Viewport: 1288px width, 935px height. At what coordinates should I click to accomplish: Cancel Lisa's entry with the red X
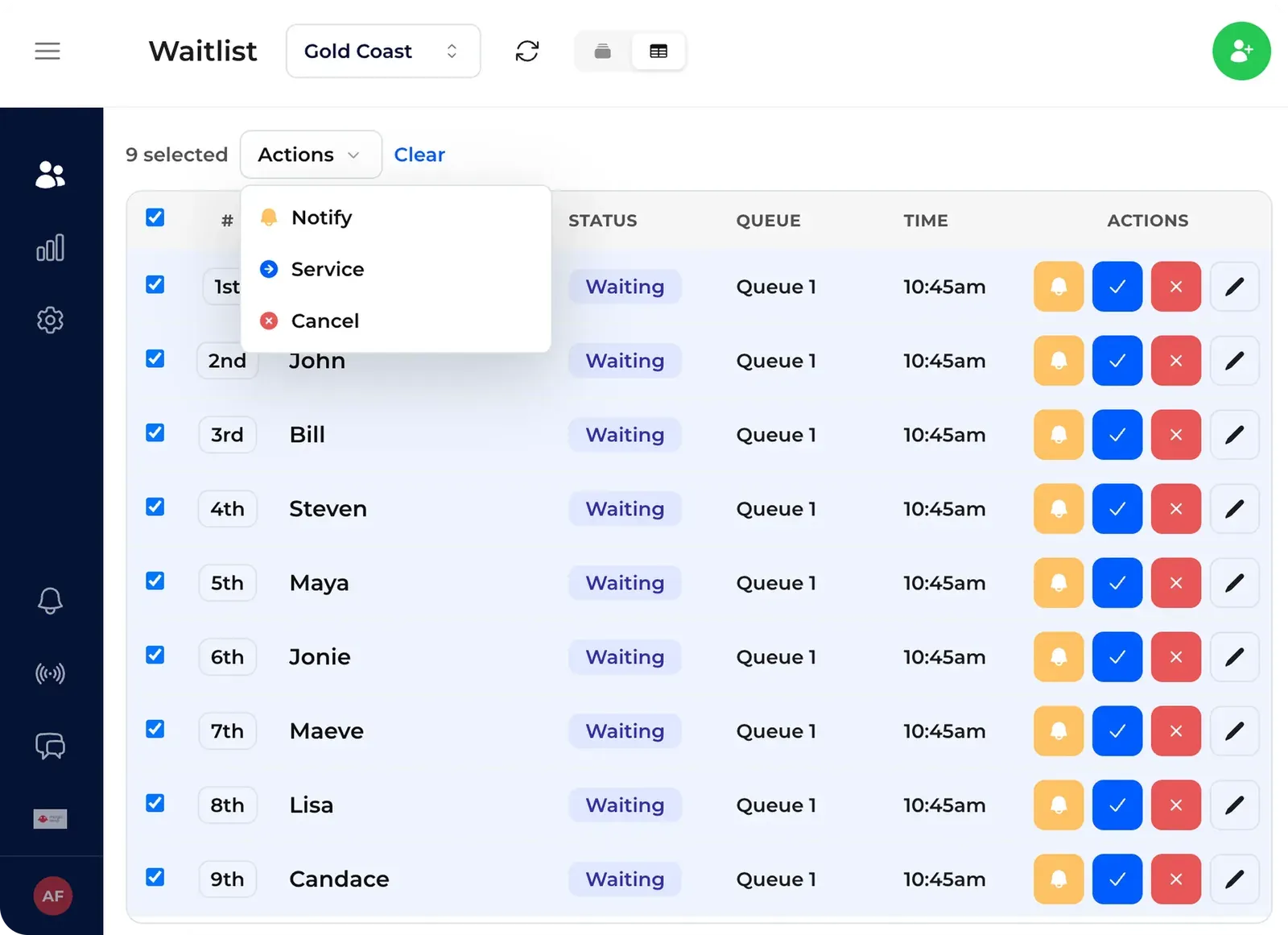tap(1176, 805)
